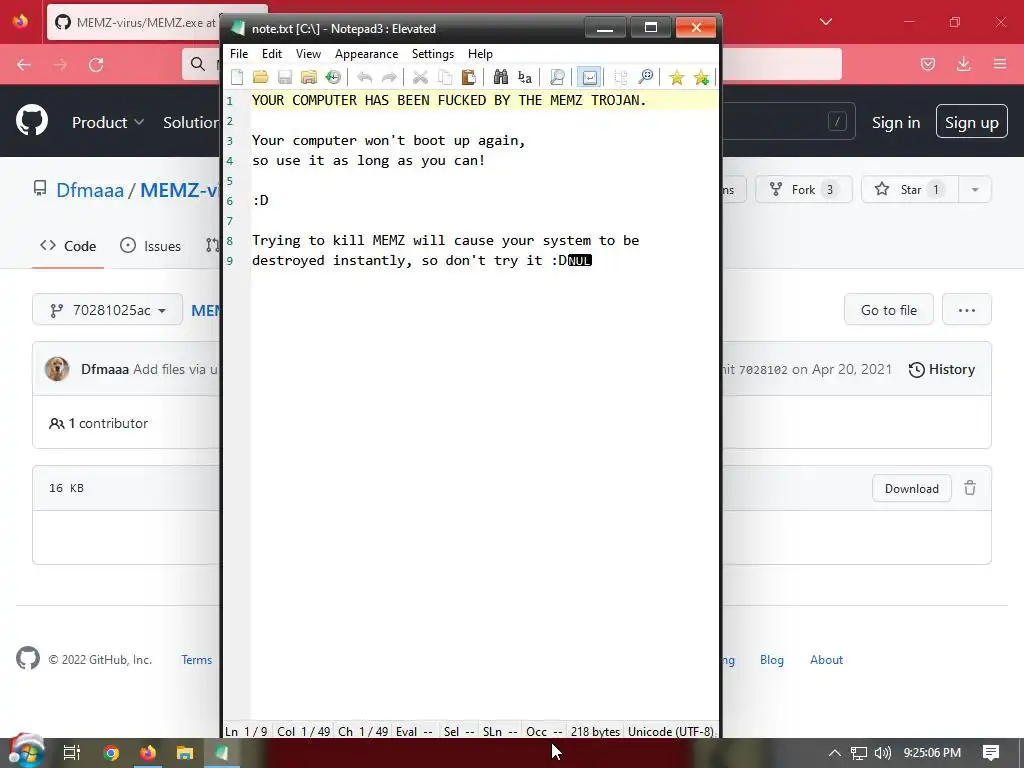Toggle Word Wrap in Notepad3 toolbar
The height and width of the screenshot is (768, 1024).
point(589,77)
